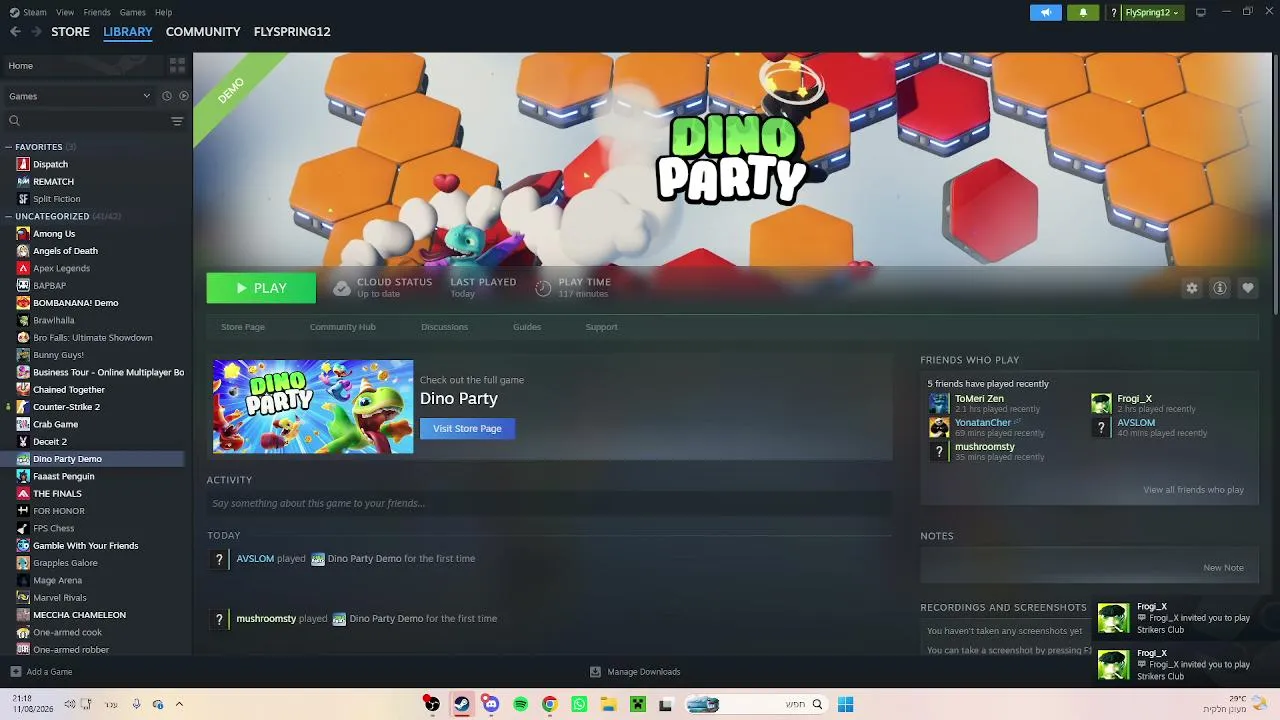
Task: Open the Library tab
Action: coord(128,32)
